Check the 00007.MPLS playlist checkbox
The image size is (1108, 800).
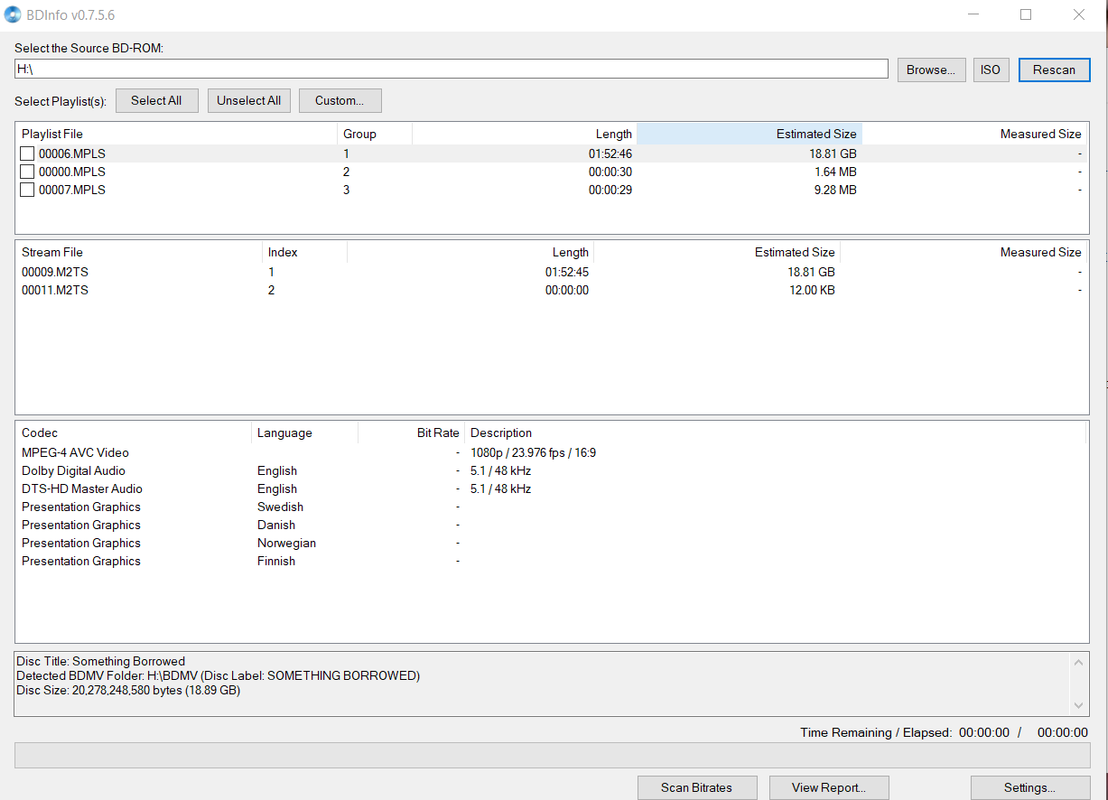(27, 189)
